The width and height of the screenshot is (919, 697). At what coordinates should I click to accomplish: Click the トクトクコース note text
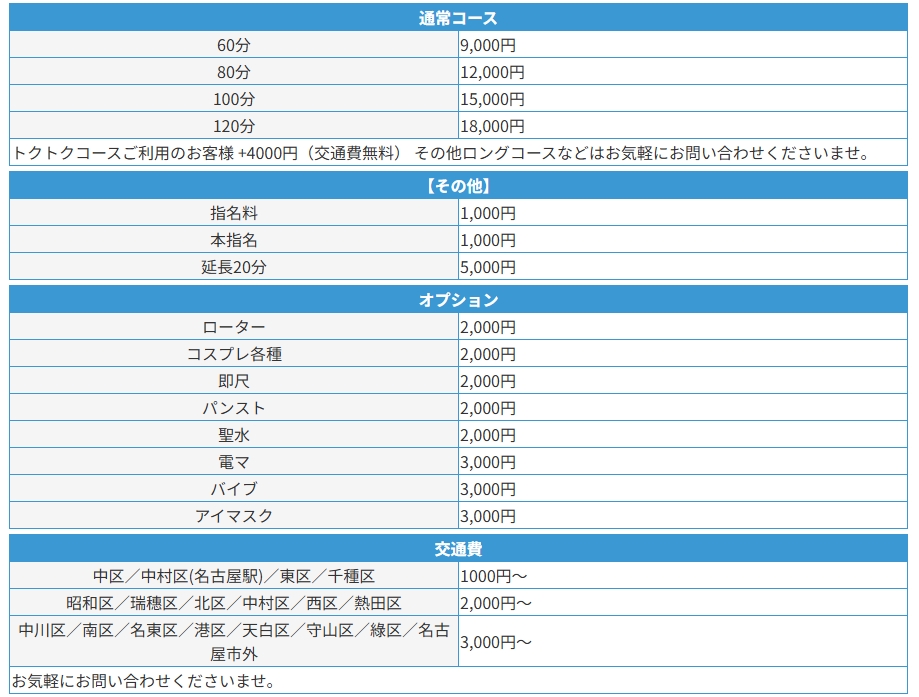point(442,153)
